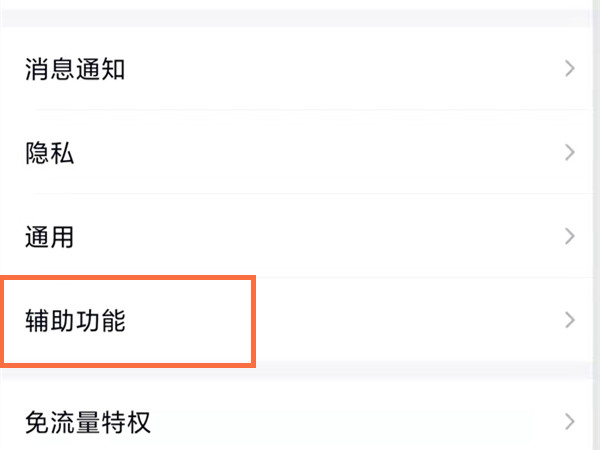This screenshot has width=600, height=450.
Task: Go to 免流量特权
Action: [88, 421]
